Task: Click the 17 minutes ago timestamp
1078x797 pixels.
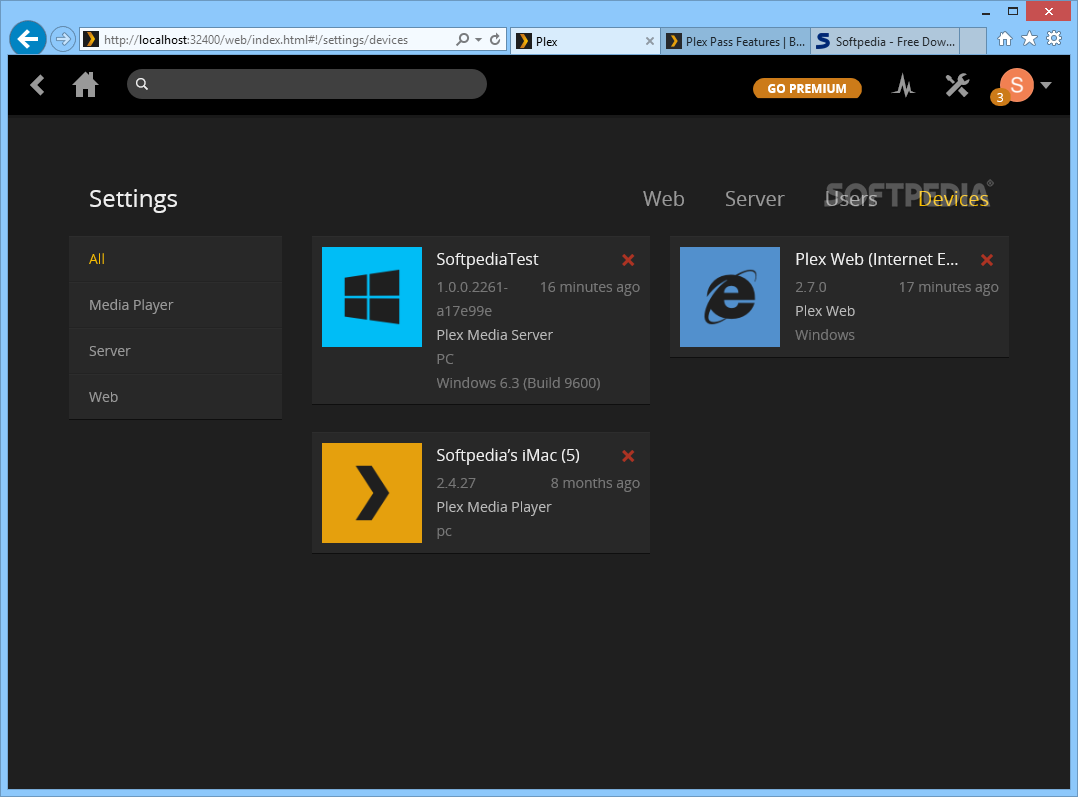Action: tap(949, 287)
